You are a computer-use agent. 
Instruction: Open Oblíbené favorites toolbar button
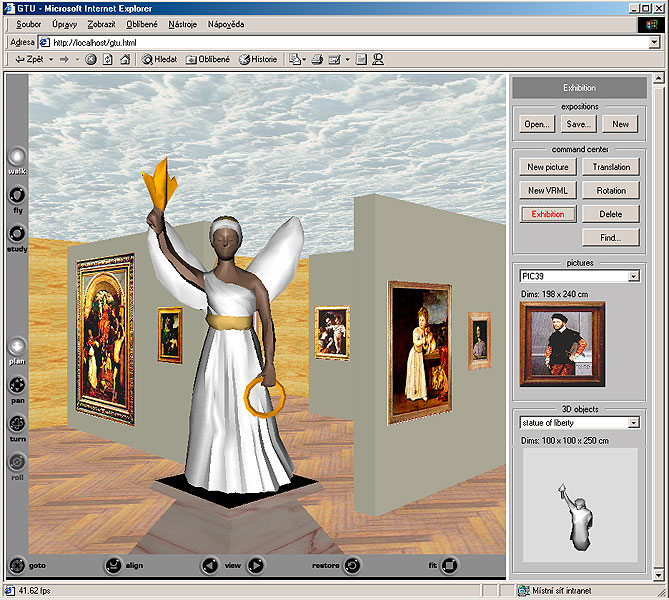[x=208, y=59]
